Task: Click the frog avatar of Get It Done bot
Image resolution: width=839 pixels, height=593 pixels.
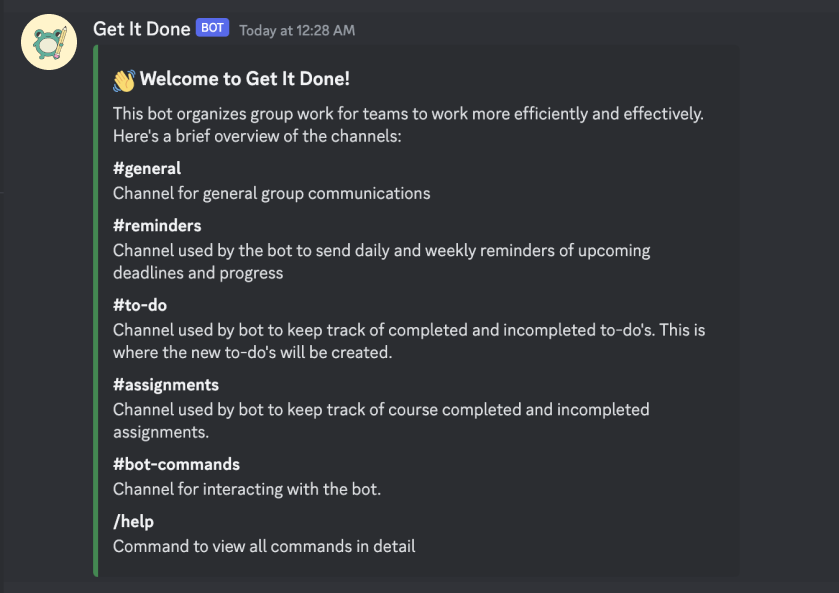Action: [49, 43]
